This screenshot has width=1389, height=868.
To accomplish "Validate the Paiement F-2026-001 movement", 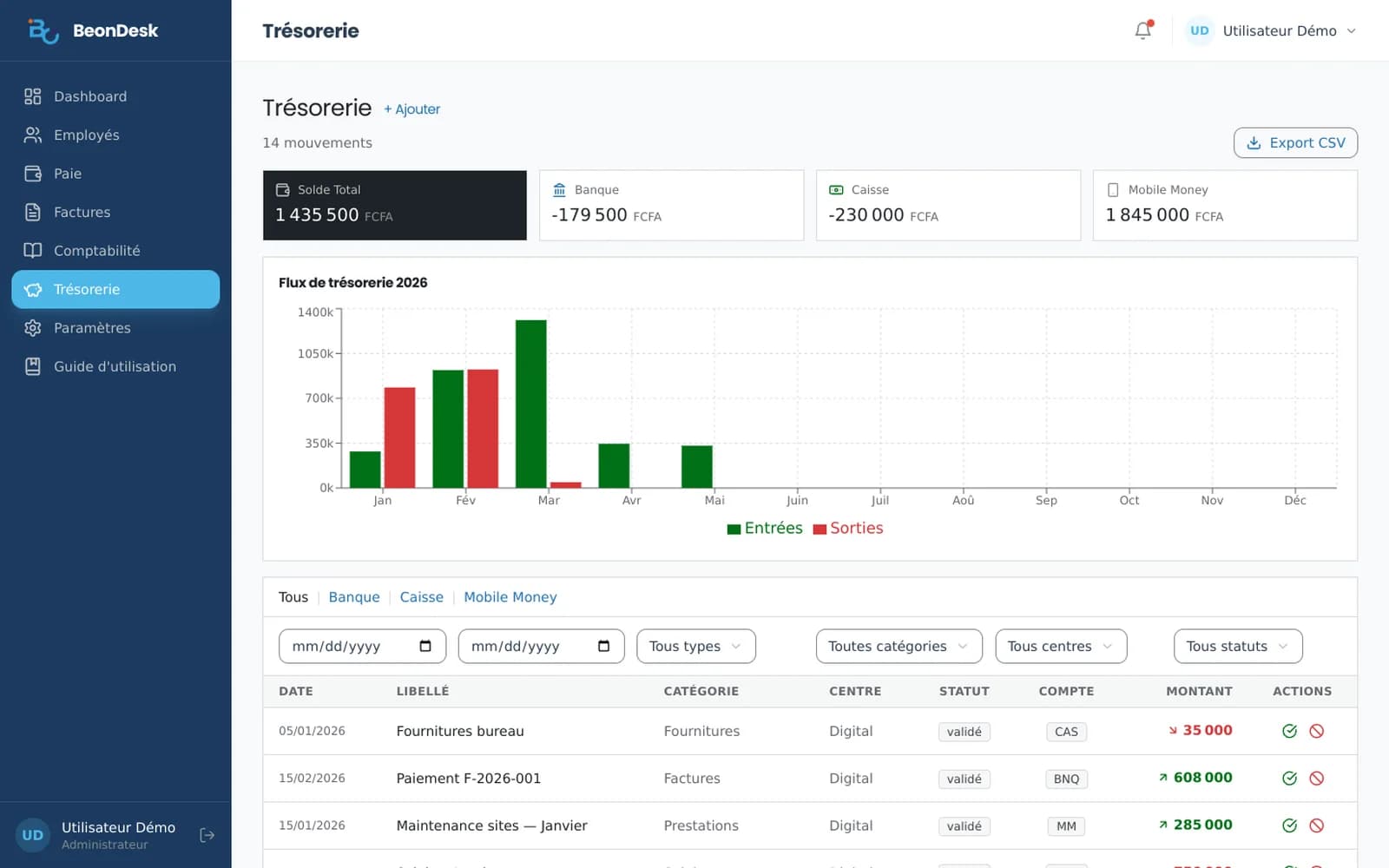I will [x=1289, y=779].
